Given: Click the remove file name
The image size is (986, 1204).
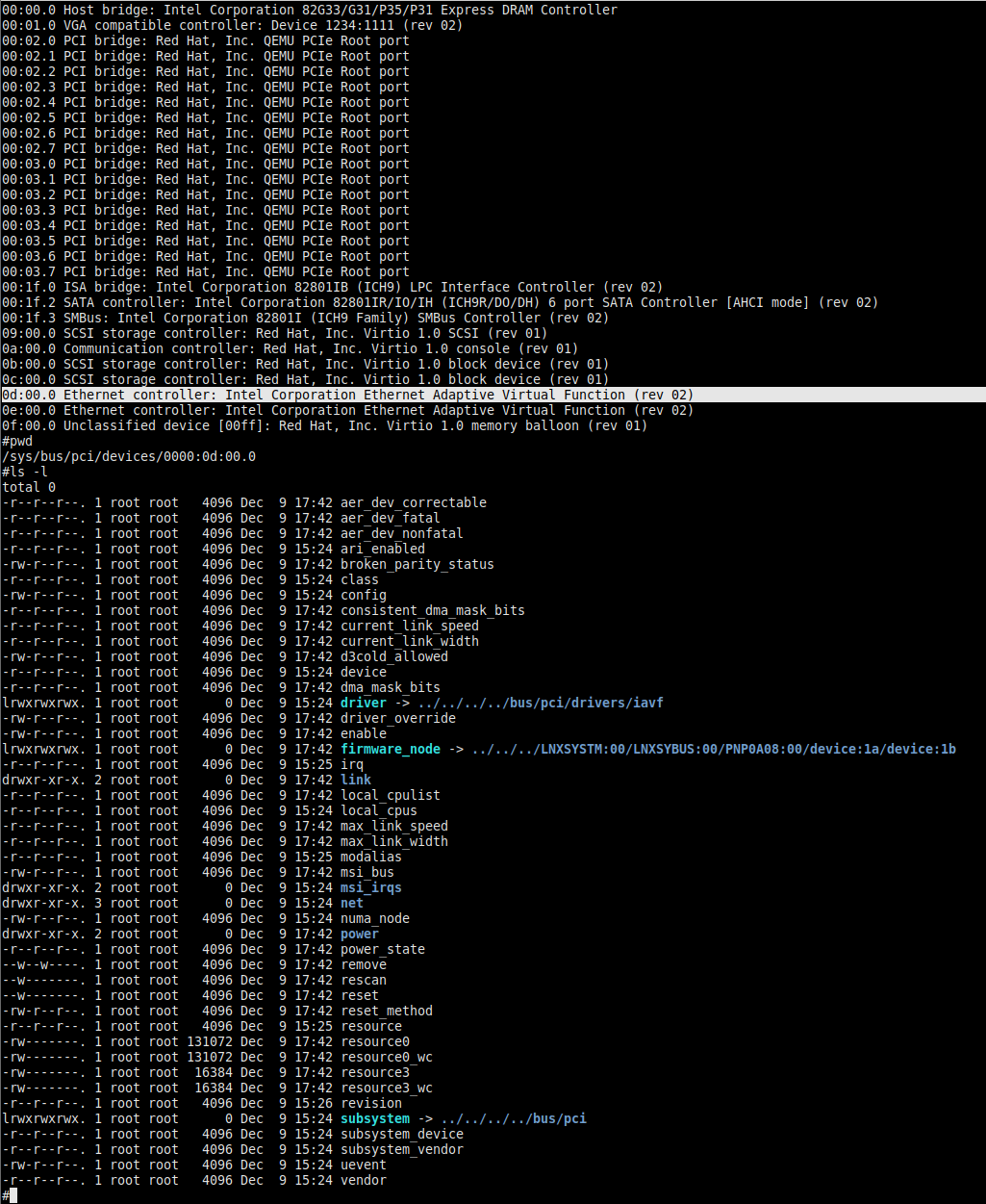Looking at the screenshot, I should [364, 964].
